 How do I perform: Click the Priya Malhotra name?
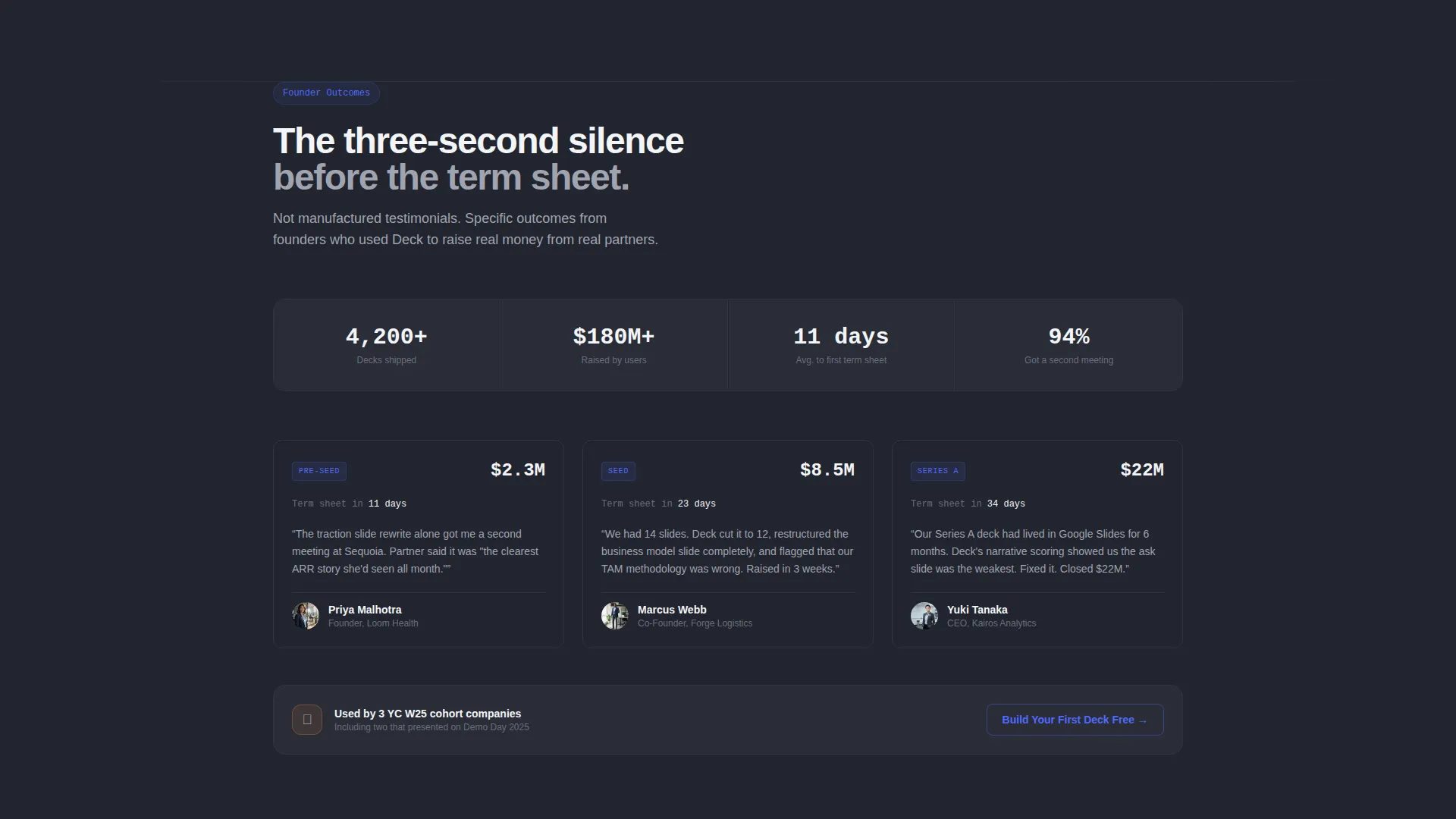coord(365,610)
